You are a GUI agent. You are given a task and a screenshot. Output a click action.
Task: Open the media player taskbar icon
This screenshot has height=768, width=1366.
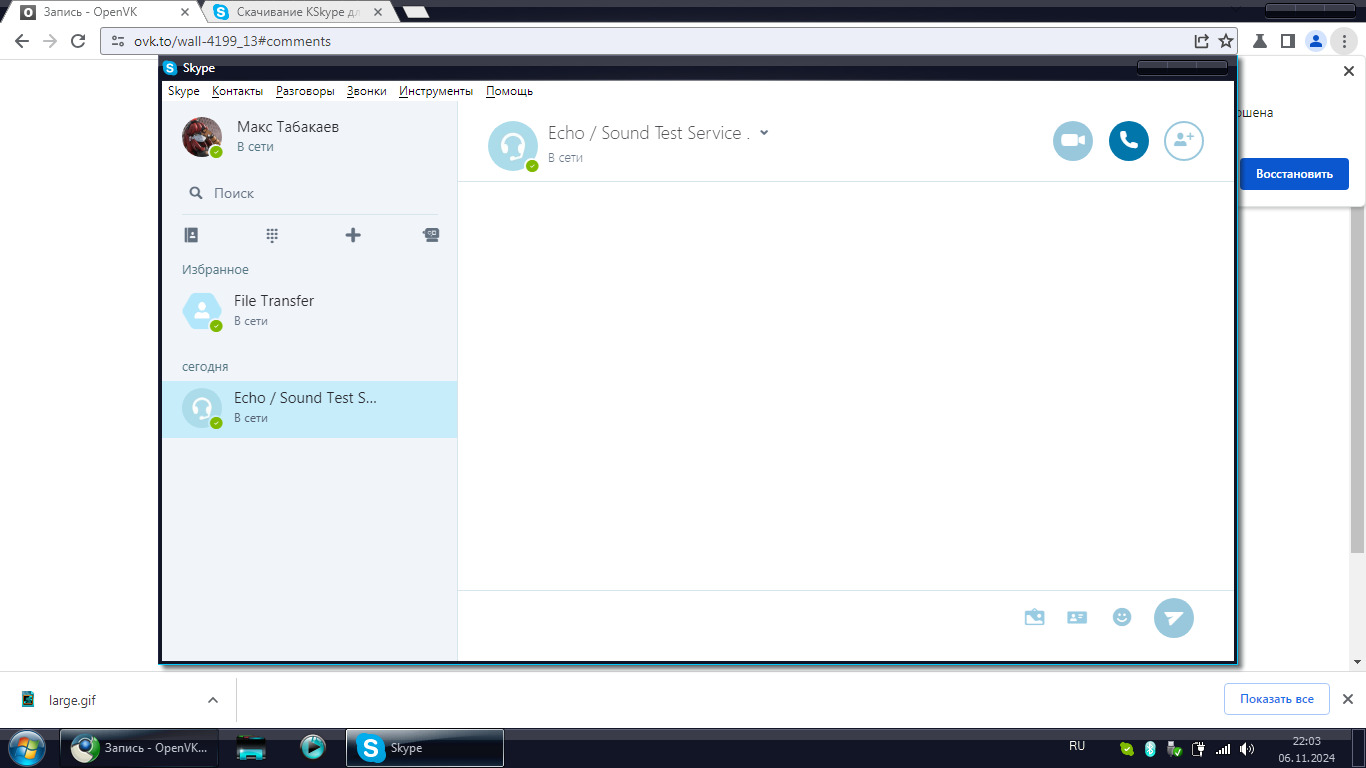[x=313, y=747]
